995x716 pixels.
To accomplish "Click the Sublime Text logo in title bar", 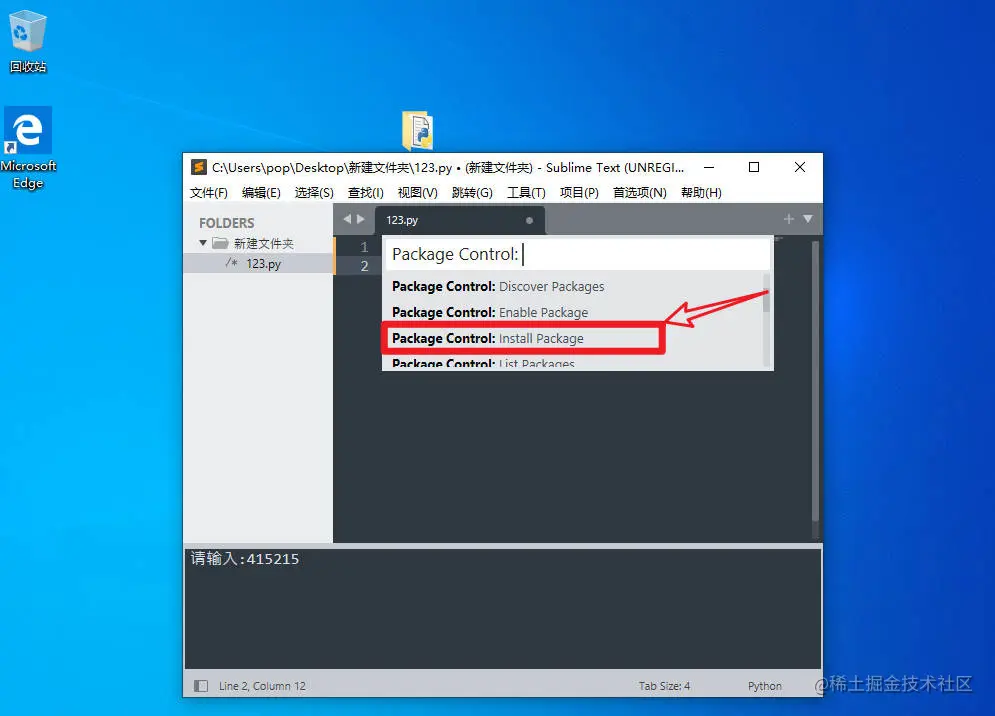I will pos(199,167).
